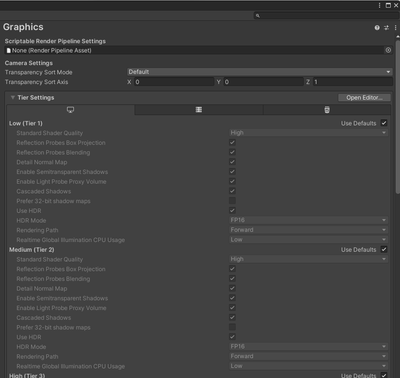
Task: Toggle Tier 2 Use HDR checkbox
Action: tap(232, 337)
